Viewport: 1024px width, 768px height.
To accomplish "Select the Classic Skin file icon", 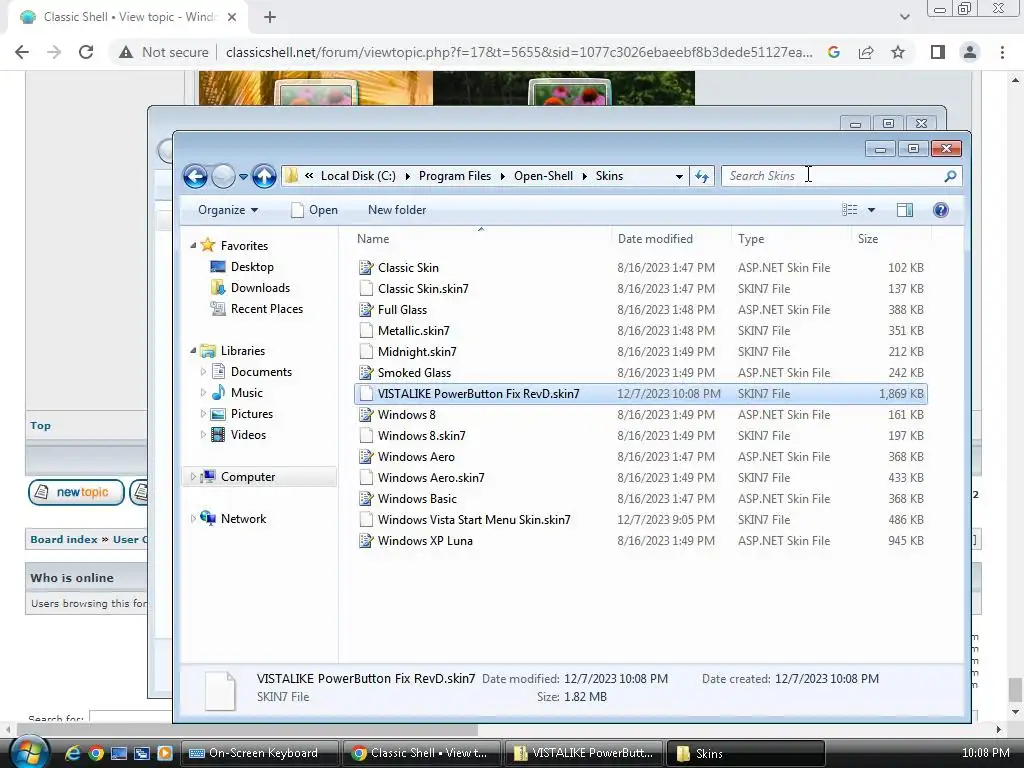I will point(366,268).
